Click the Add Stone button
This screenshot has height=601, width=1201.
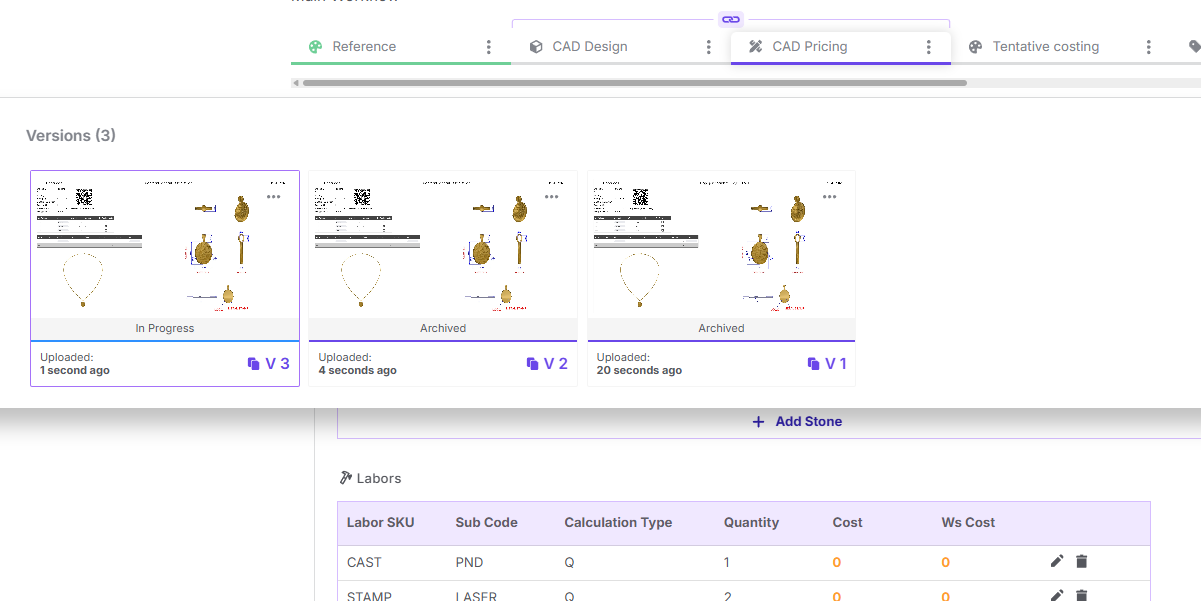click(x=797, y=422)
